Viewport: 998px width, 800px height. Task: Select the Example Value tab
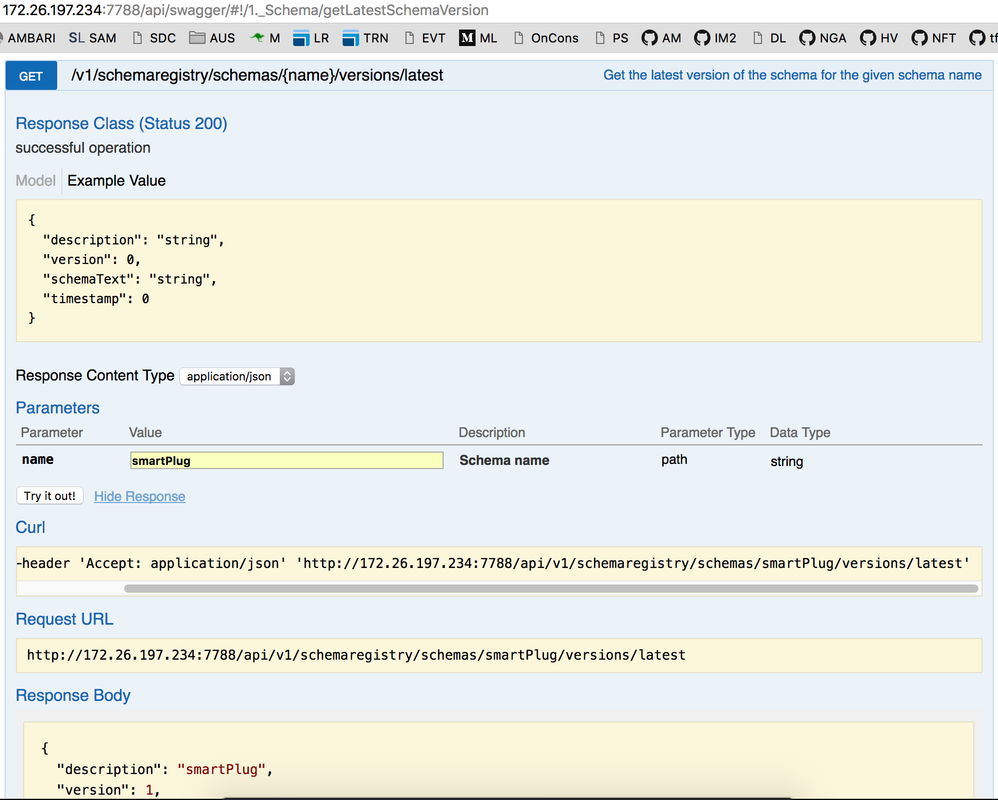point(116,181)
